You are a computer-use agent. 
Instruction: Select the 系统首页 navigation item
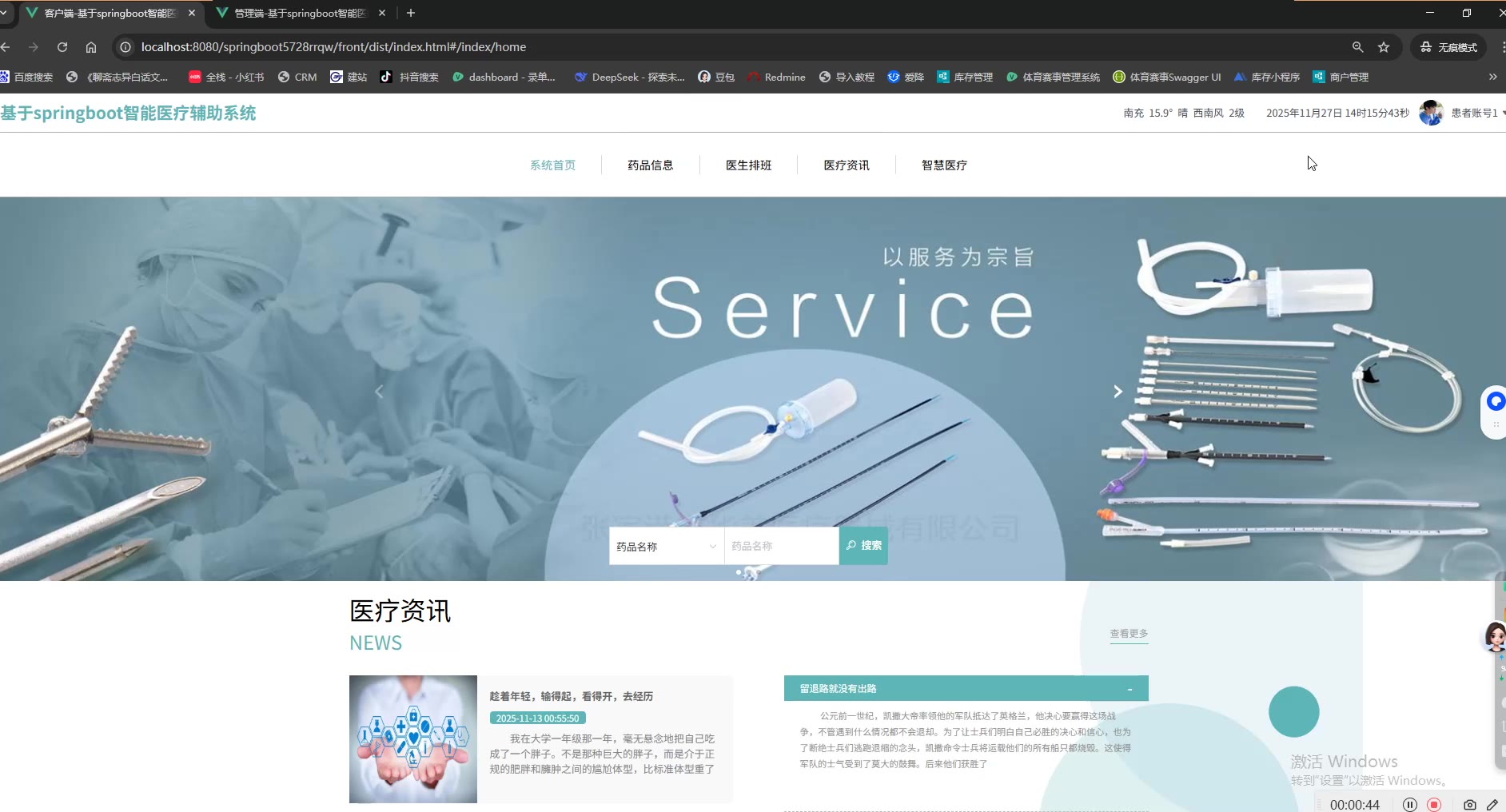click(x=553, y=165)
